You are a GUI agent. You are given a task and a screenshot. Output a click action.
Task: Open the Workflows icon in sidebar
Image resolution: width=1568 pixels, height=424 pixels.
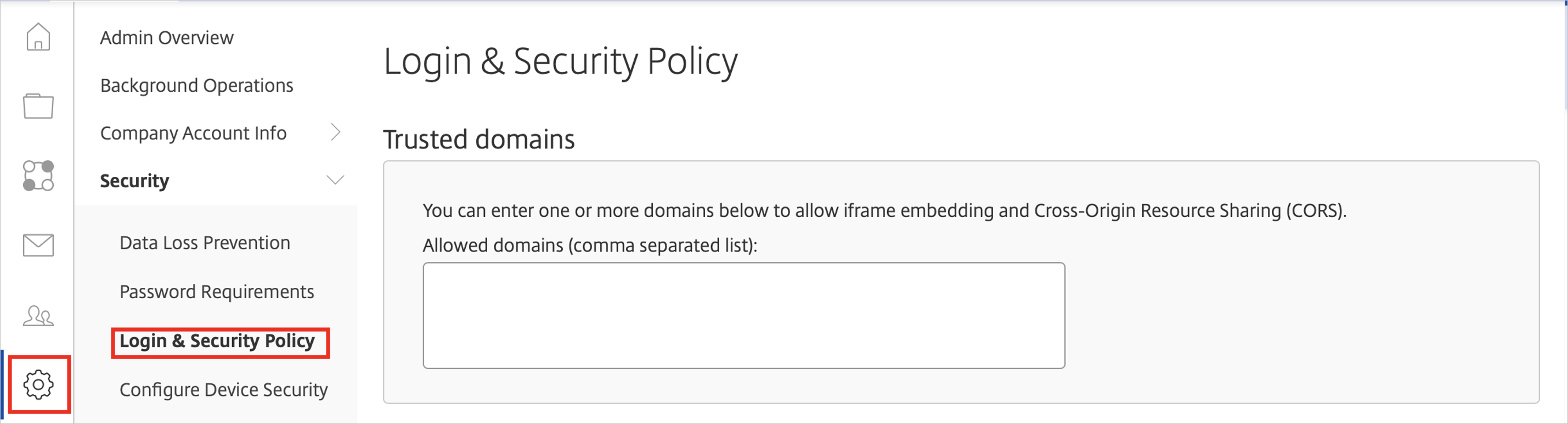click(x=38, y=176)
